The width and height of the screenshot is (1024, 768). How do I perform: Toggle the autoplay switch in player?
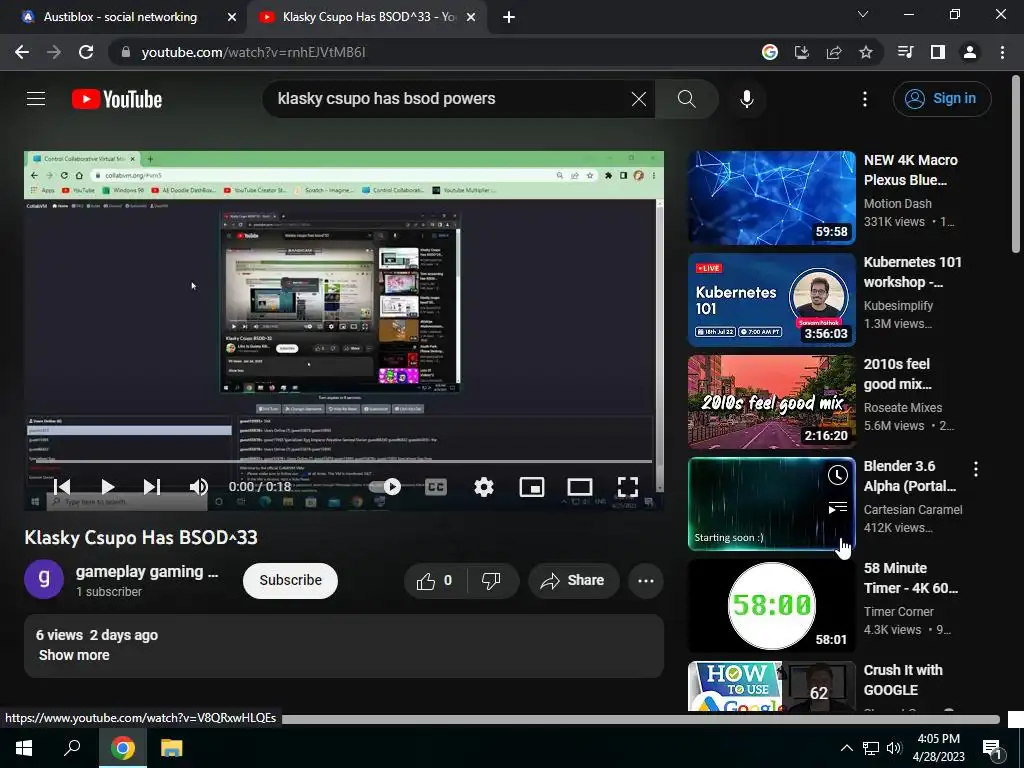(385, 487)
